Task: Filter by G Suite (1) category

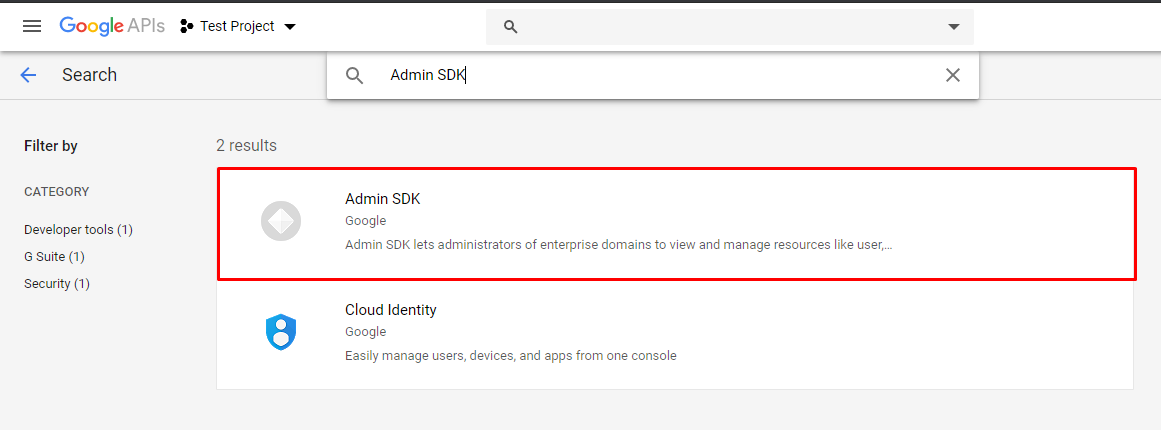Action: [x=55, y=257]
